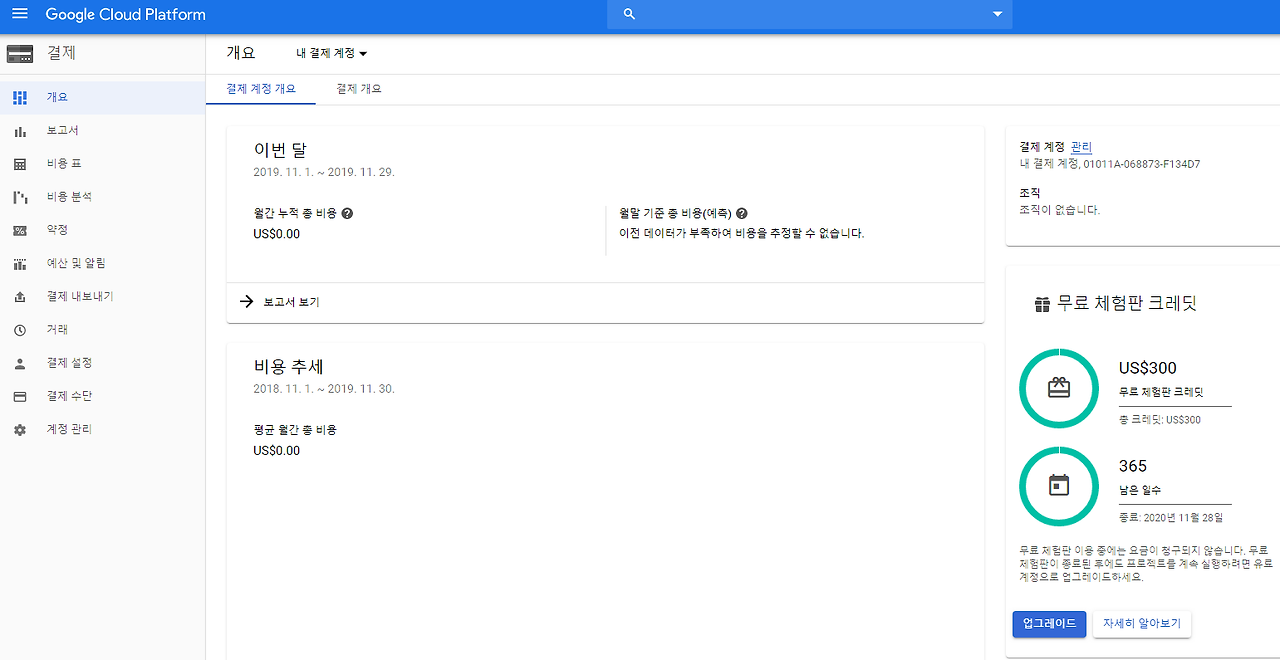Click the 365 remaining days progress ring
1280x660 pixels.
pyautogui.click(x=1059, y=486)
